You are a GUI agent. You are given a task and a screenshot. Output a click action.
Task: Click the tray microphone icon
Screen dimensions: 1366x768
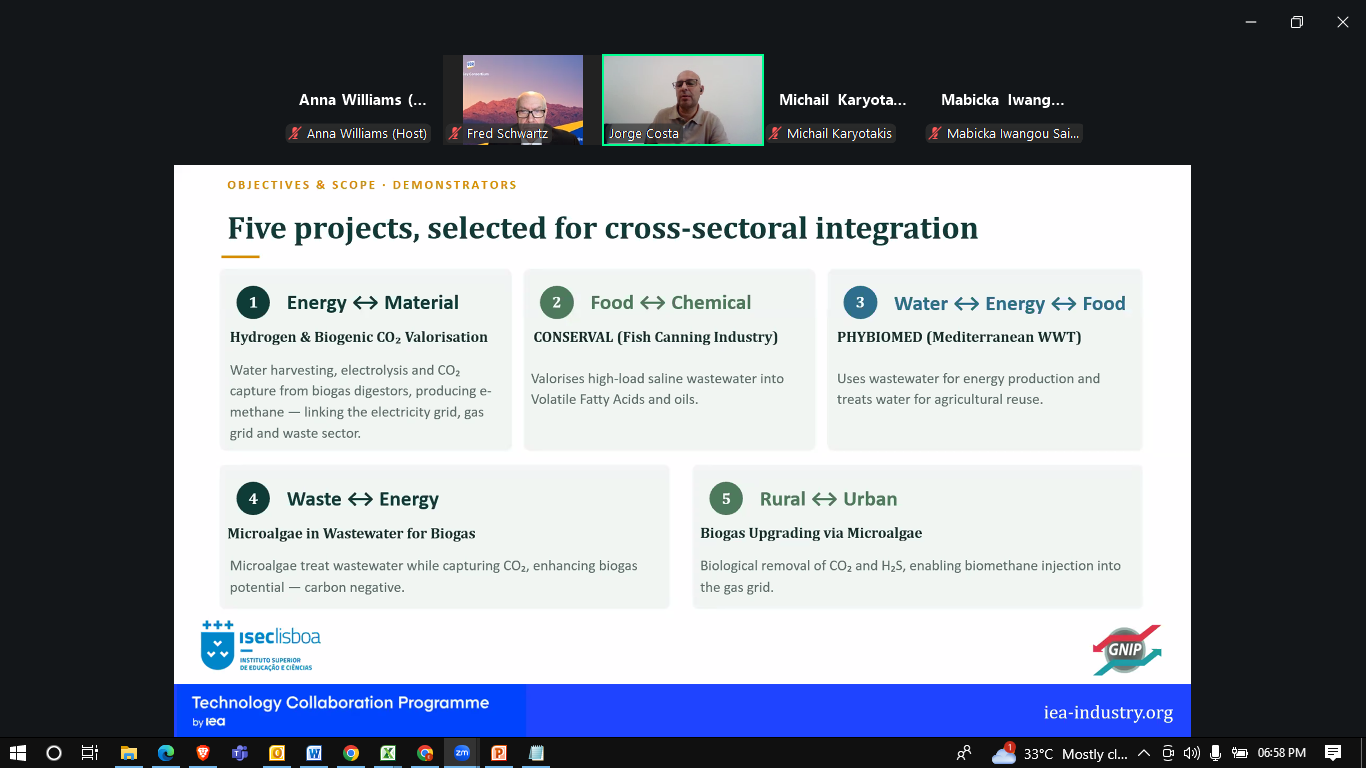1216,753
